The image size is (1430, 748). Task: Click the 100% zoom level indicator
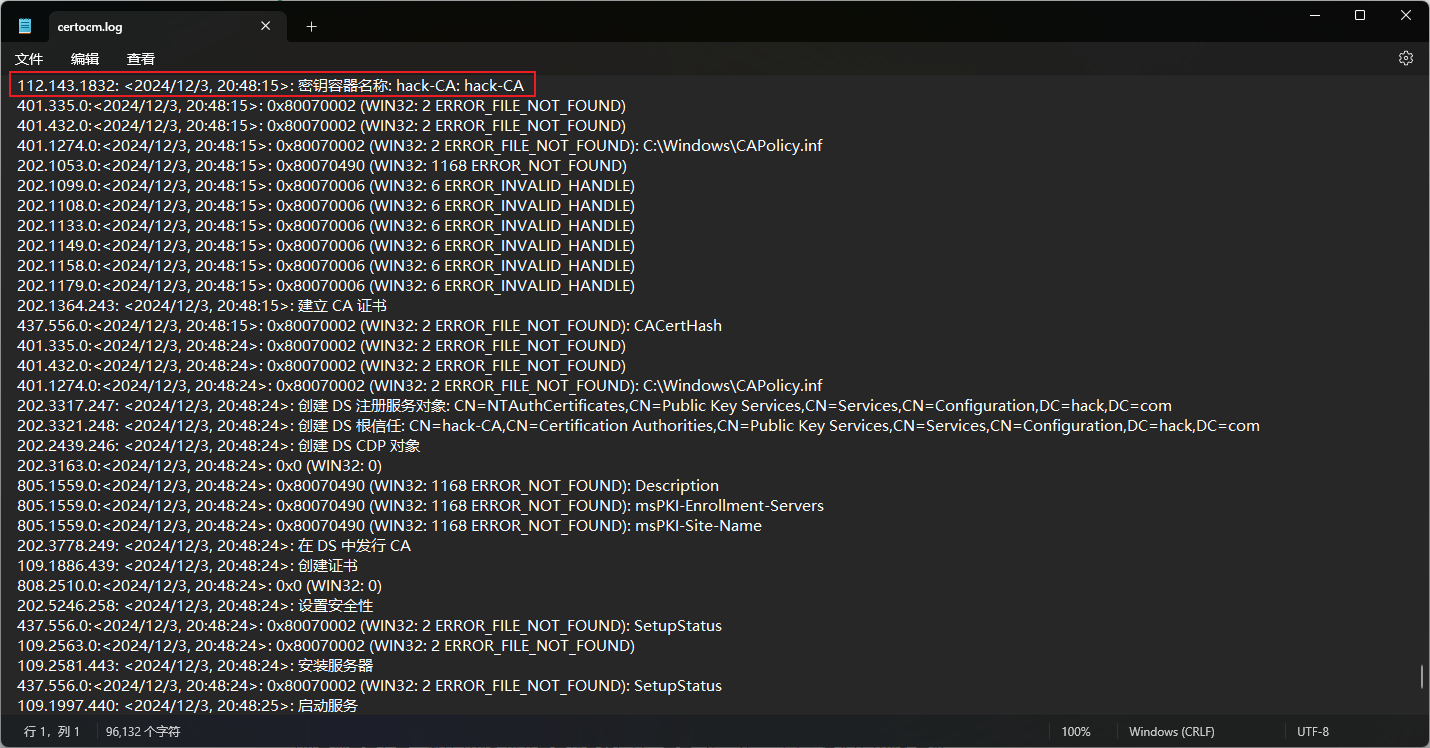1076,732
